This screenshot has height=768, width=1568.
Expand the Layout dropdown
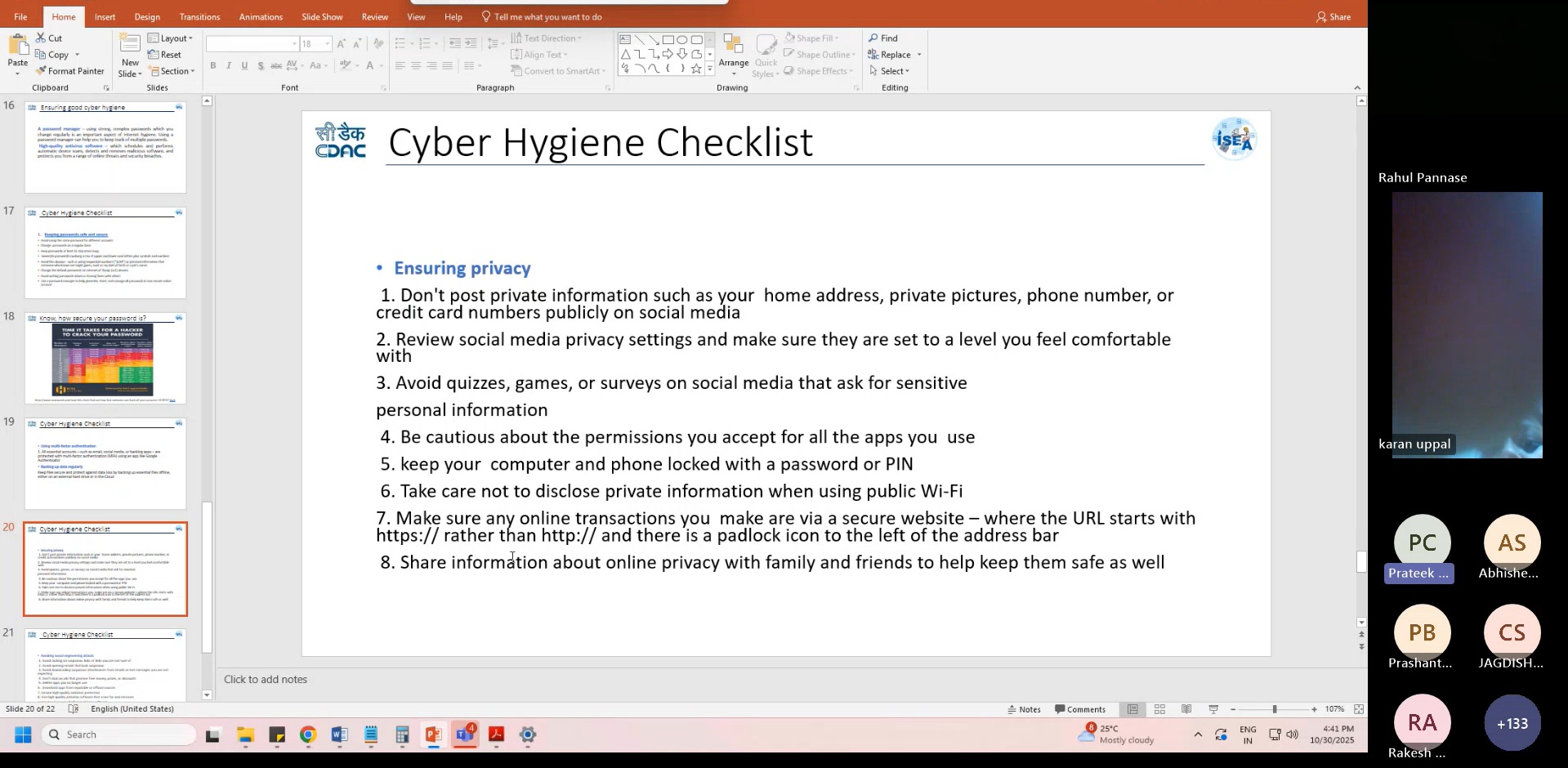[x=170, y=38]
